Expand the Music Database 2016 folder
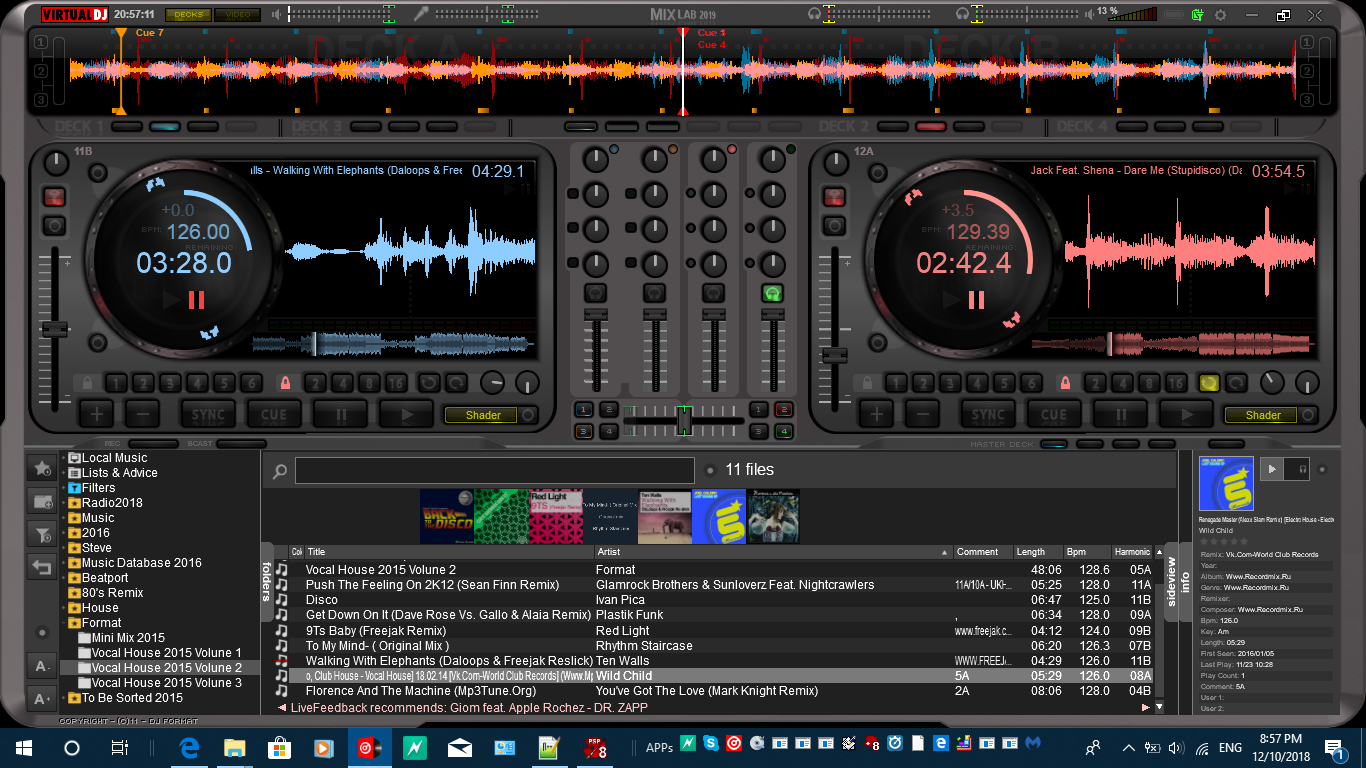Image resolution: width=1366 pixels, height=768 pixels. [x=63, y=563]
